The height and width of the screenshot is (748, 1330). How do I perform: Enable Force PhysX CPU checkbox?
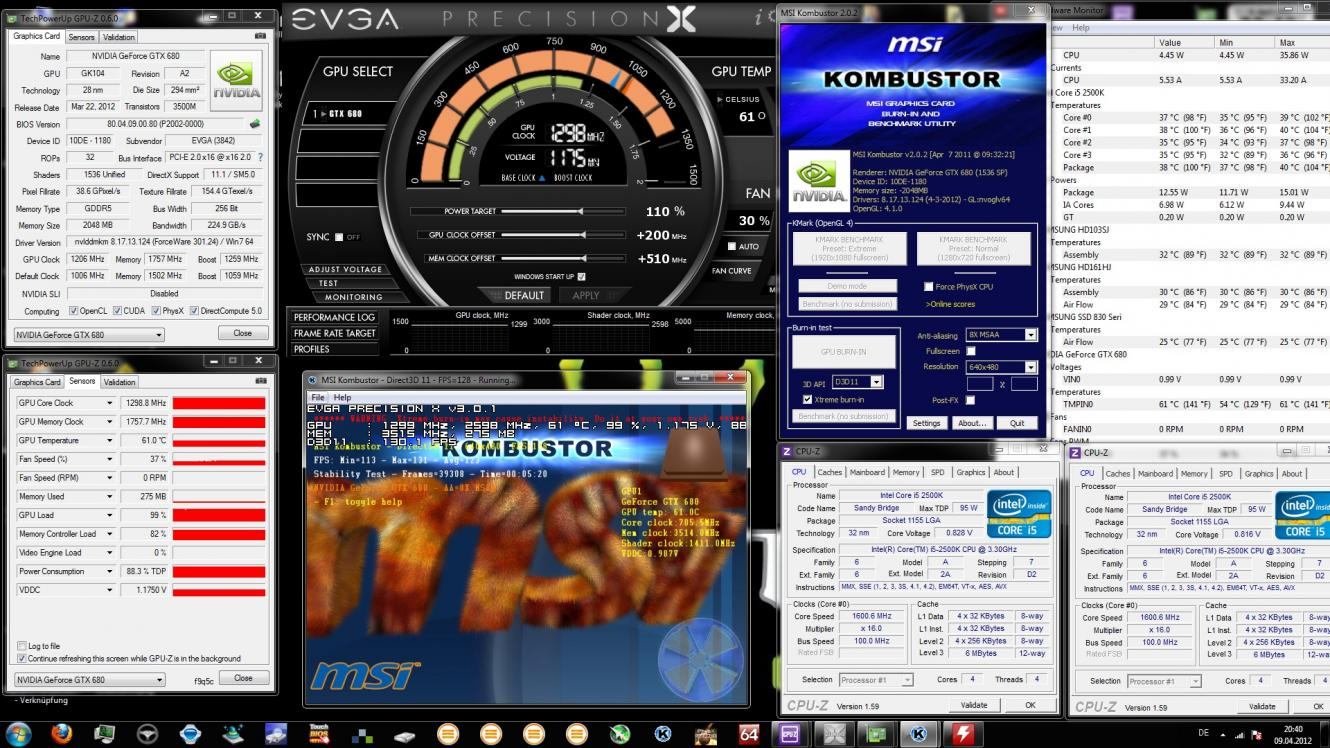(928, 287)
